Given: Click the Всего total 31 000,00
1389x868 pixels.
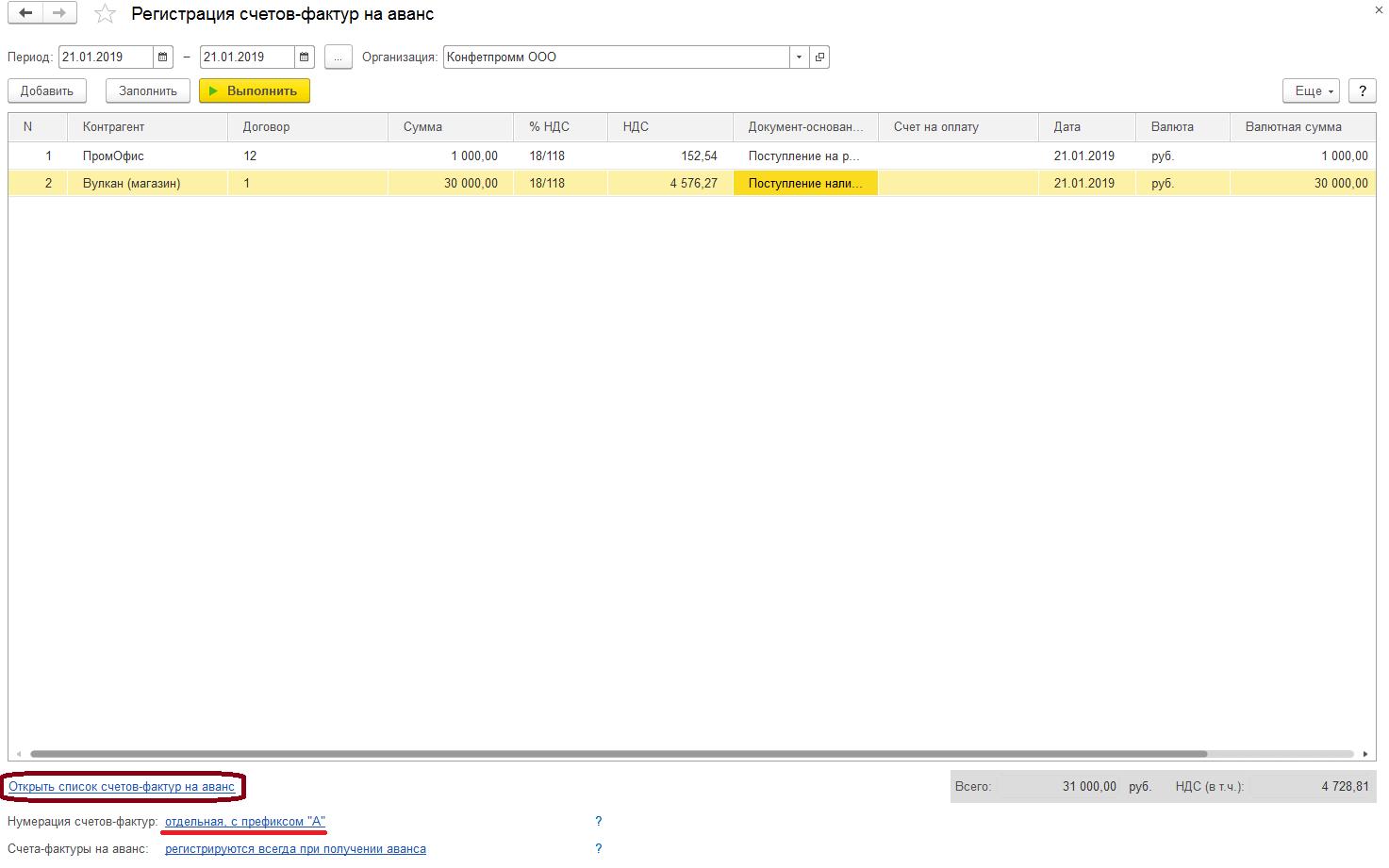Looking at the screenshot, I should pyautogui.click(x=1089, y=786).
